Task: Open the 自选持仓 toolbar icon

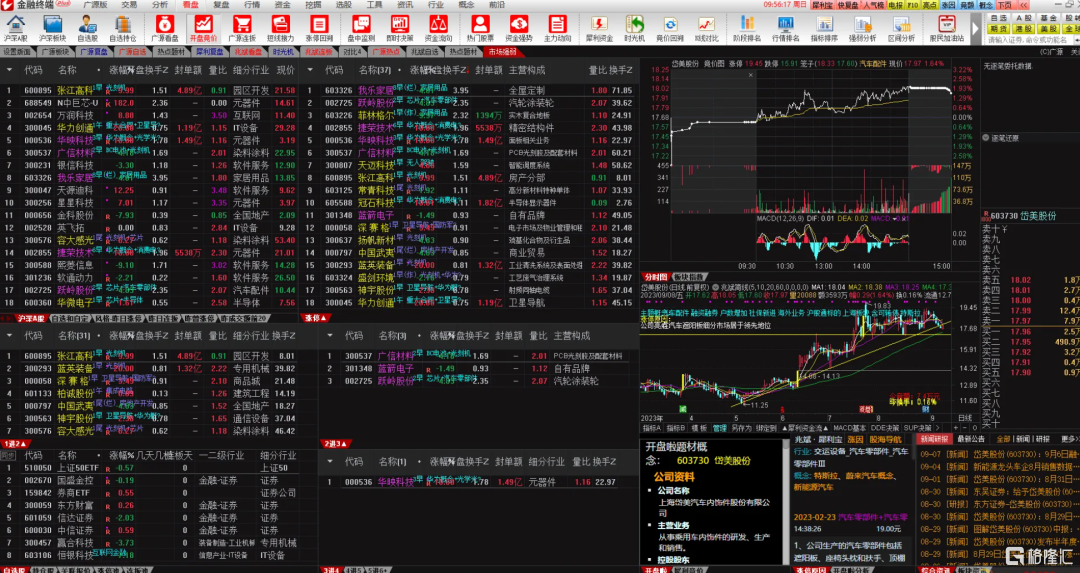Action: (x=123, y=26)
